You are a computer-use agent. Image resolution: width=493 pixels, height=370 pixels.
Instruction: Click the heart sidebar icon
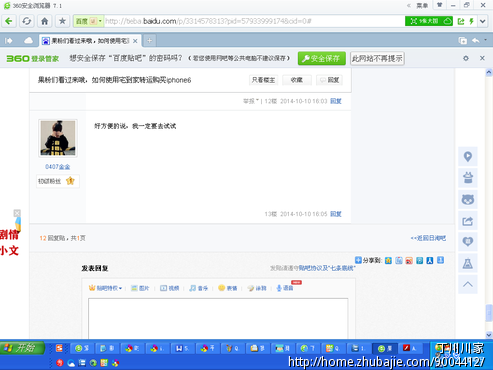[x=468, y=242]
